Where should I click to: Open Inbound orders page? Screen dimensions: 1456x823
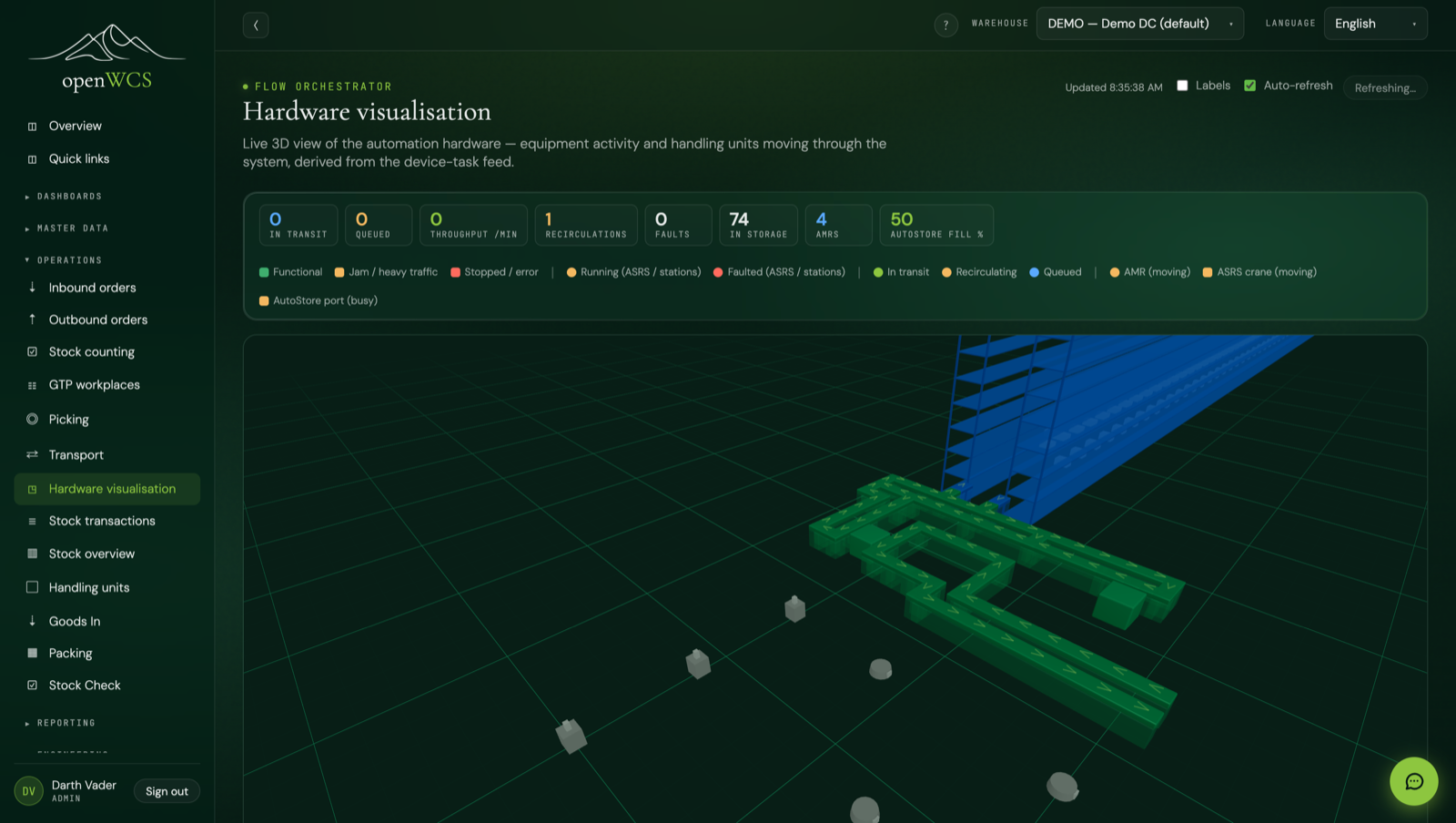(x=107, y=288)
